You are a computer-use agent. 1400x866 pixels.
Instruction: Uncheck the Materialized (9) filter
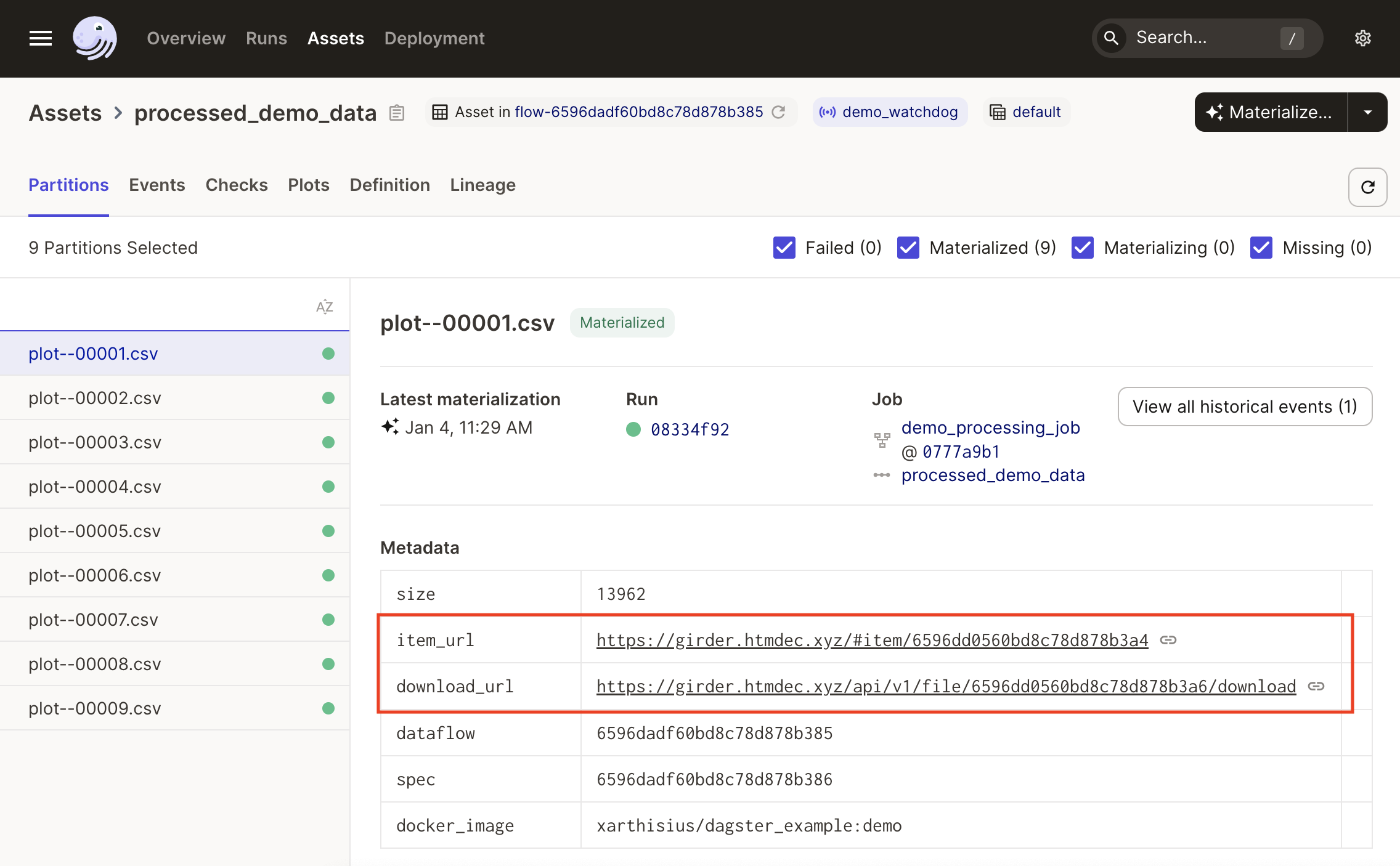(x=908, y=248)
